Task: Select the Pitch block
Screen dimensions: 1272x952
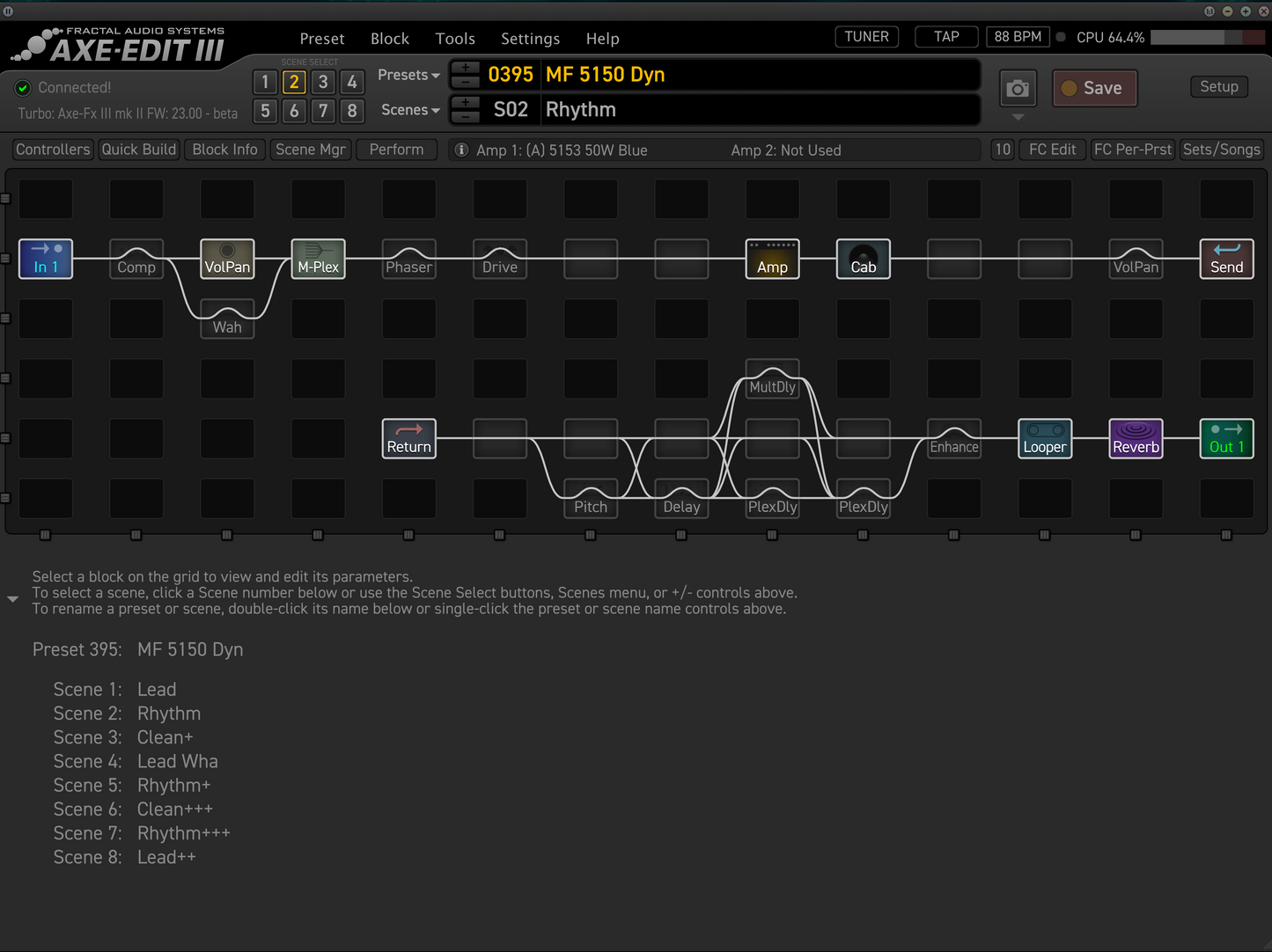Action: [x=591, y=498]
